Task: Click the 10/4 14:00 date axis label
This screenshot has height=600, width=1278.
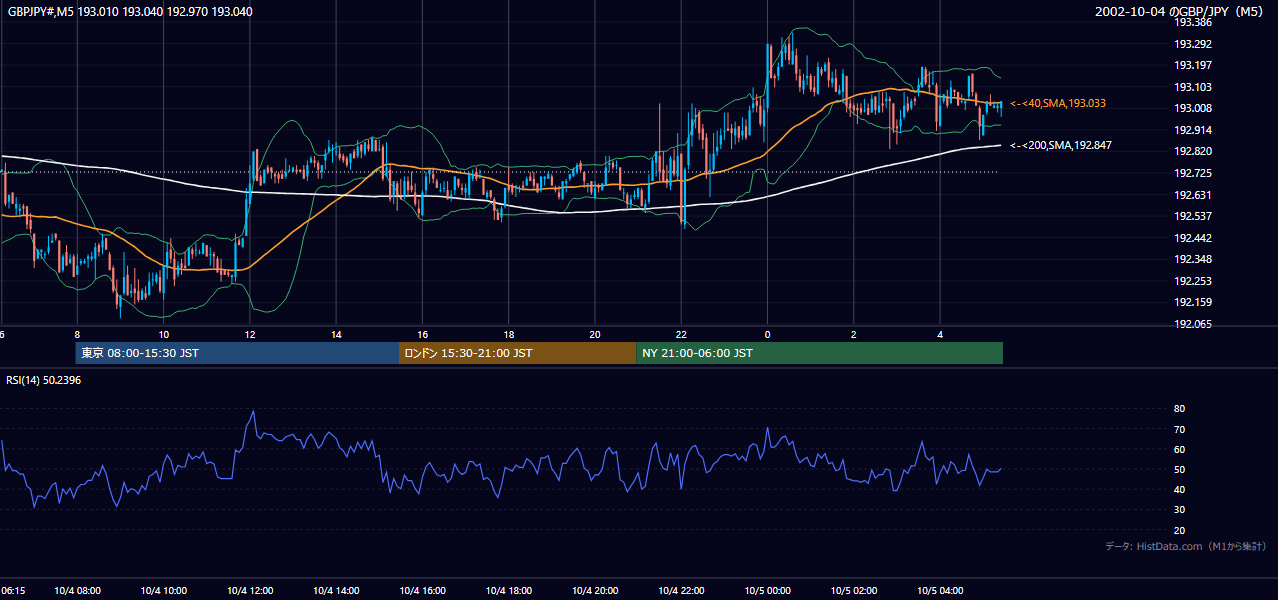Action: [337, 591]
